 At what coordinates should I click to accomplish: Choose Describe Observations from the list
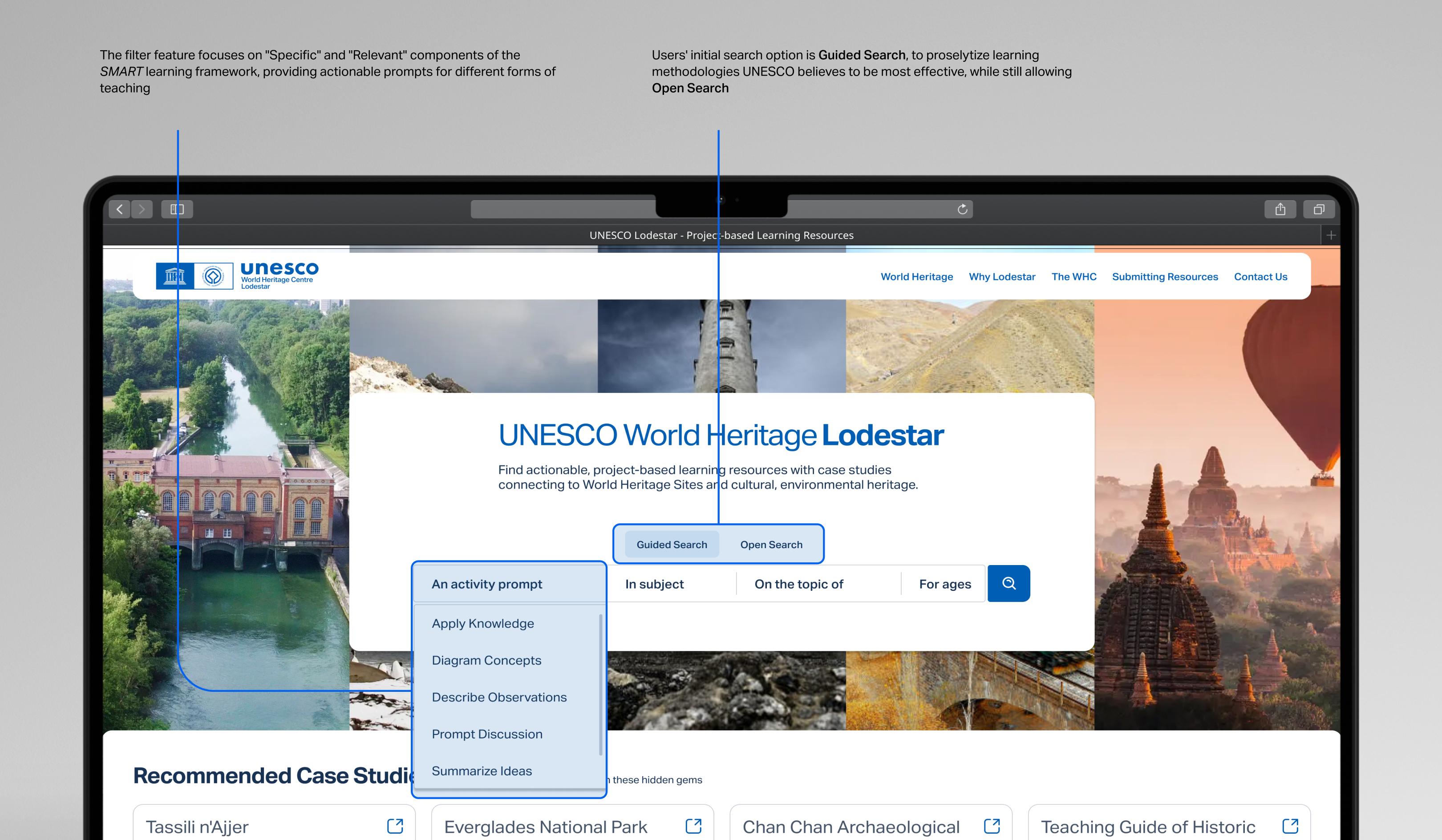506,698
